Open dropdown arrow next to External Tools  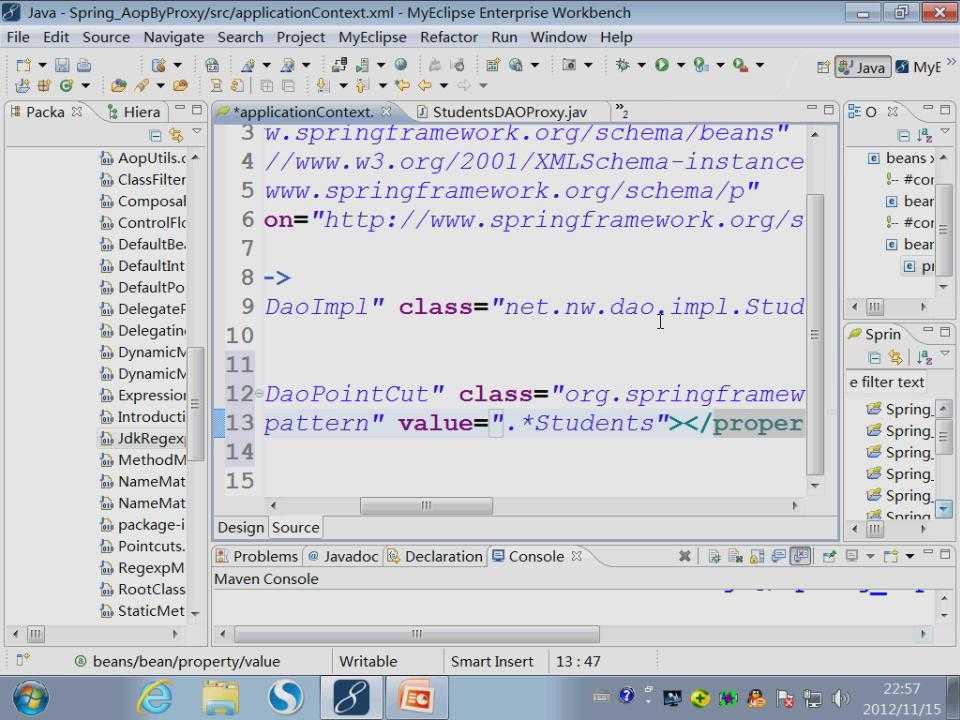click(760, 65)
